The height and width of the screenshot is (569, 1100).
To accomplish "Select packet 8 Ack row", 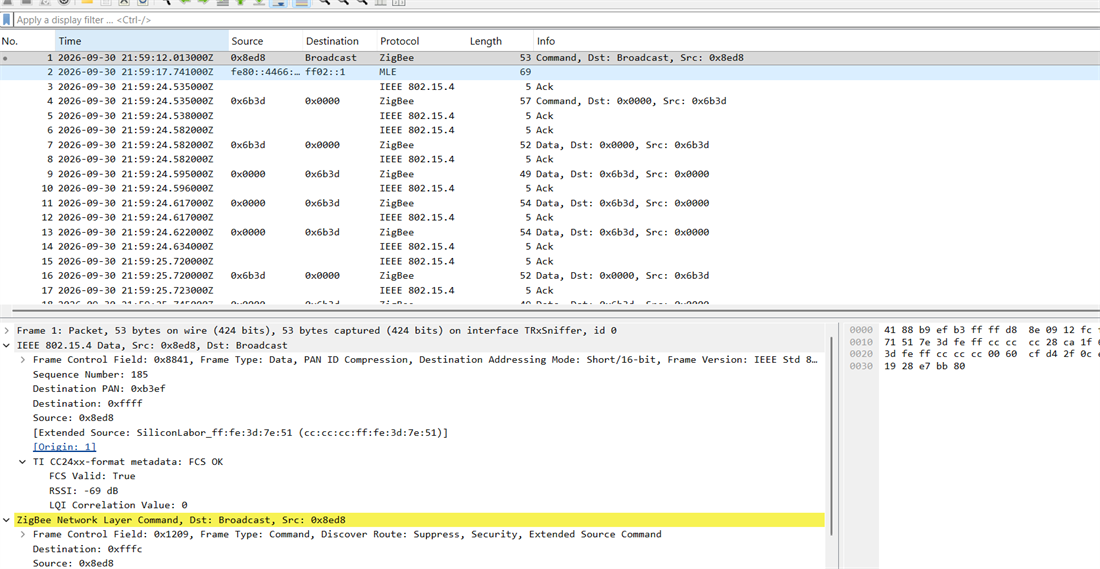I will click(x=550, y=159).
